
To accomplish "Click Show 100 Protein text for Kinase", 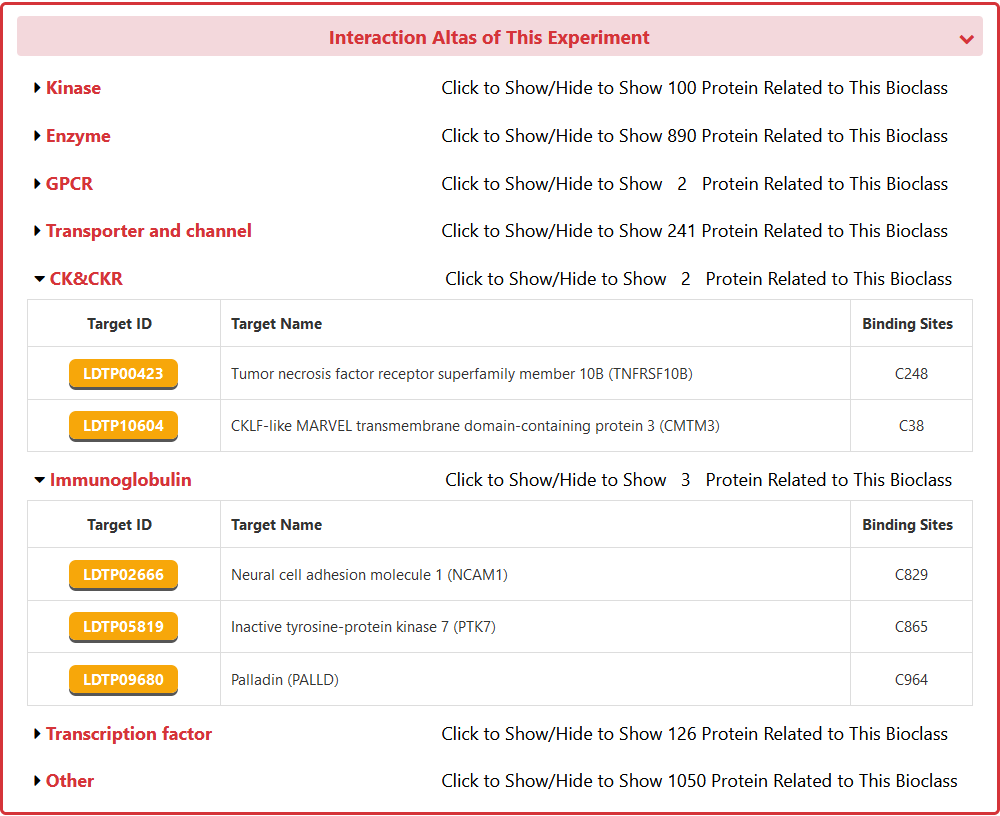I will (x=694, y=88).
